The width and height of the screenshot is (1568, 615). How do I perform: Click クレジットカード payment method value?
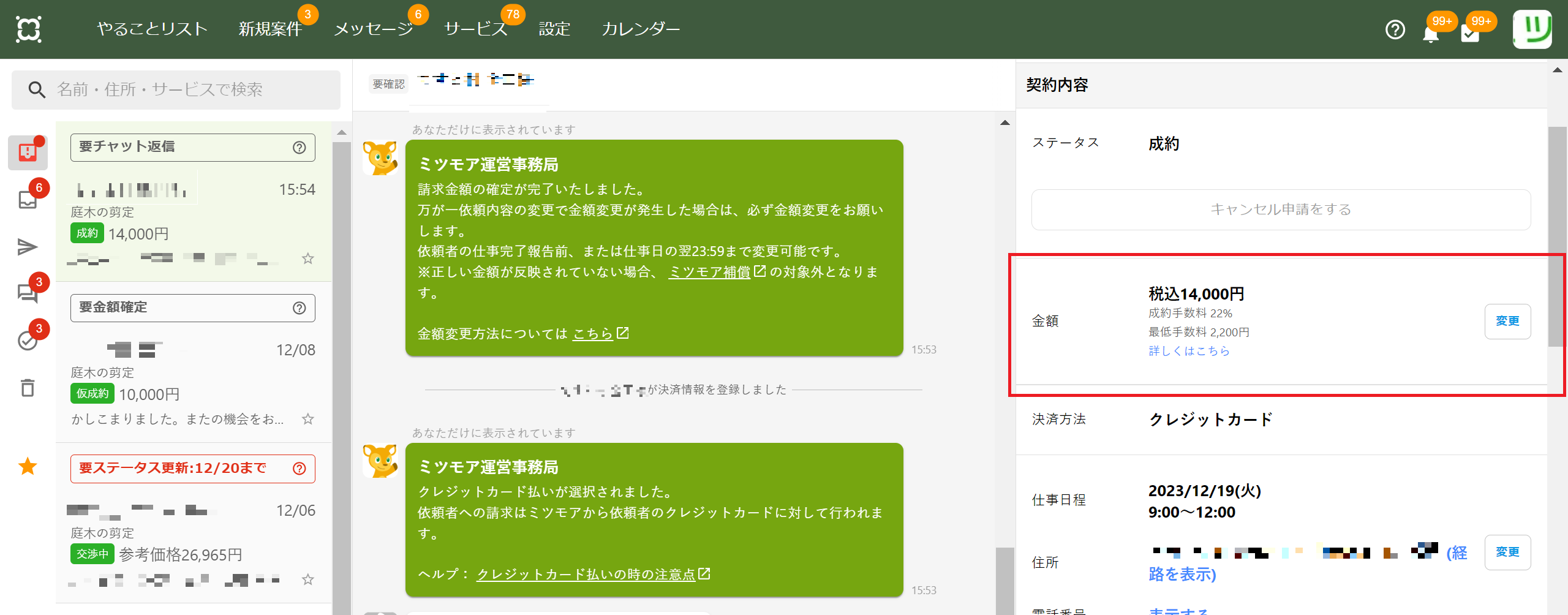(x=1210, y=420)
